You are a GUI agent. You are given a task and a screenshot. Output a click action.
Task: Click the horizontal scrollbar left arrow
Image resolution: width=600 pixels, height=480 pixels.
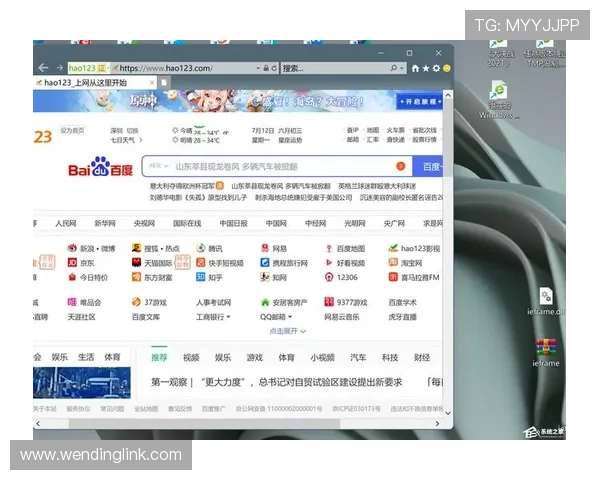(38, 423)
